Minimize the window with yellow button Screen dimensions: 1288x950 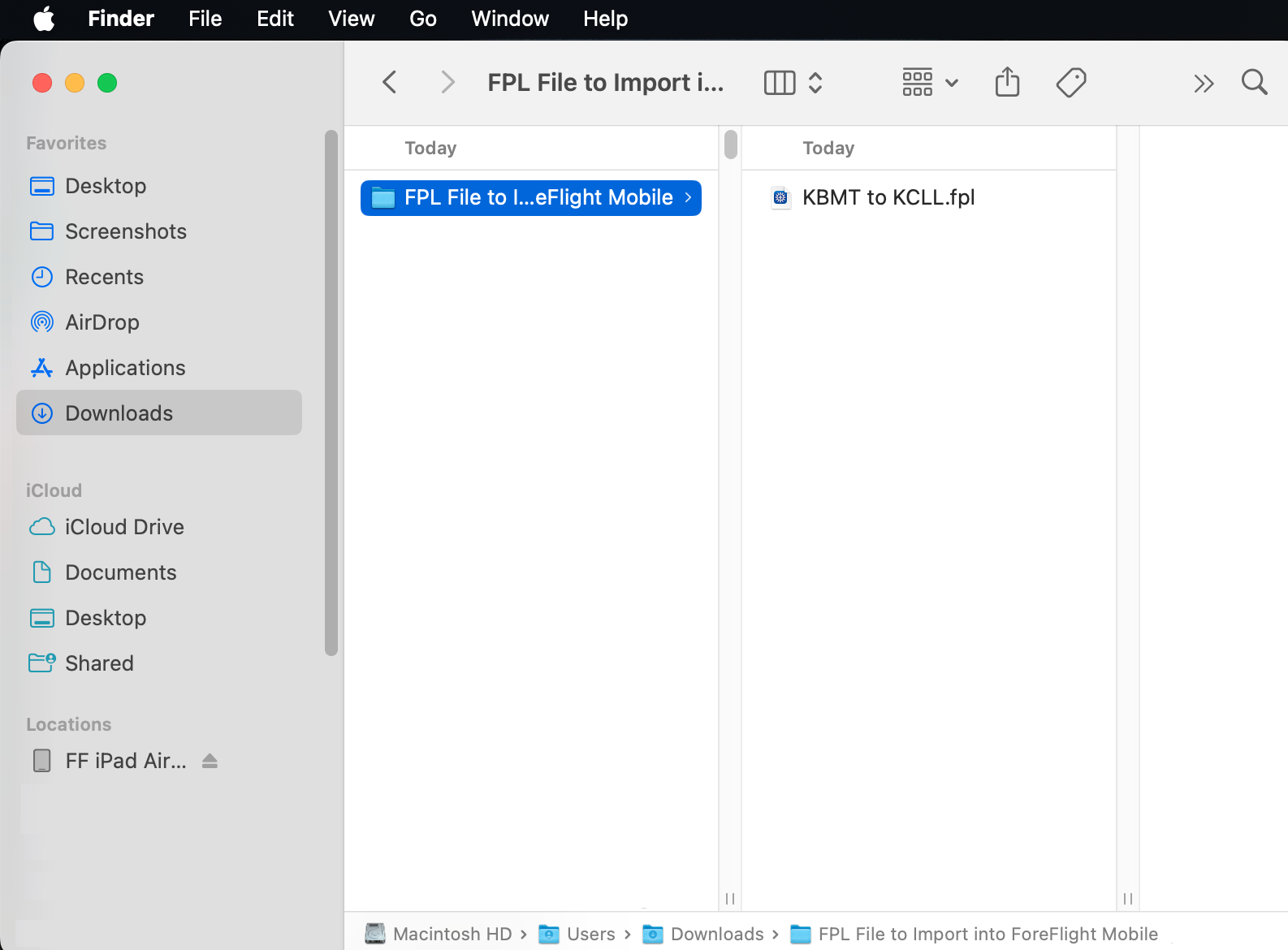(x=75, y=83)
